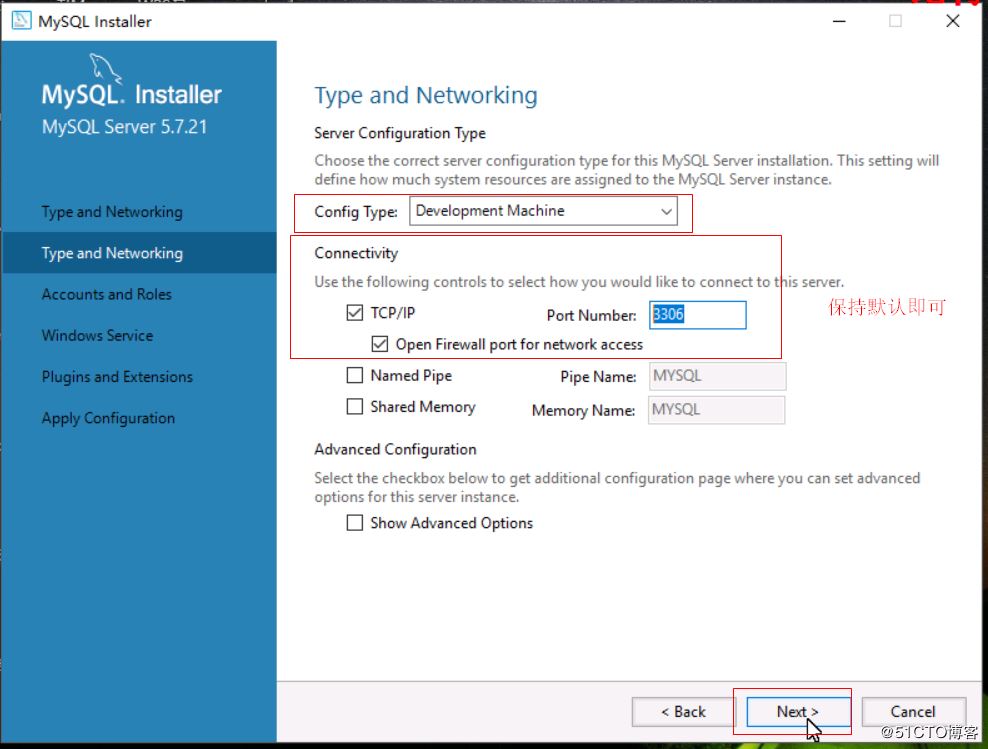Select Plugins and Extensions in sidebar
Viewport: 988px width, 749px height.
pos(116,377)
